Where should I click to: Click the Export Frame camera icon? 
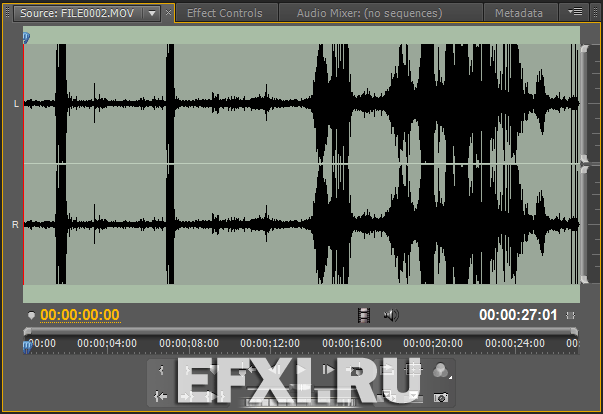tap(441, 397)
